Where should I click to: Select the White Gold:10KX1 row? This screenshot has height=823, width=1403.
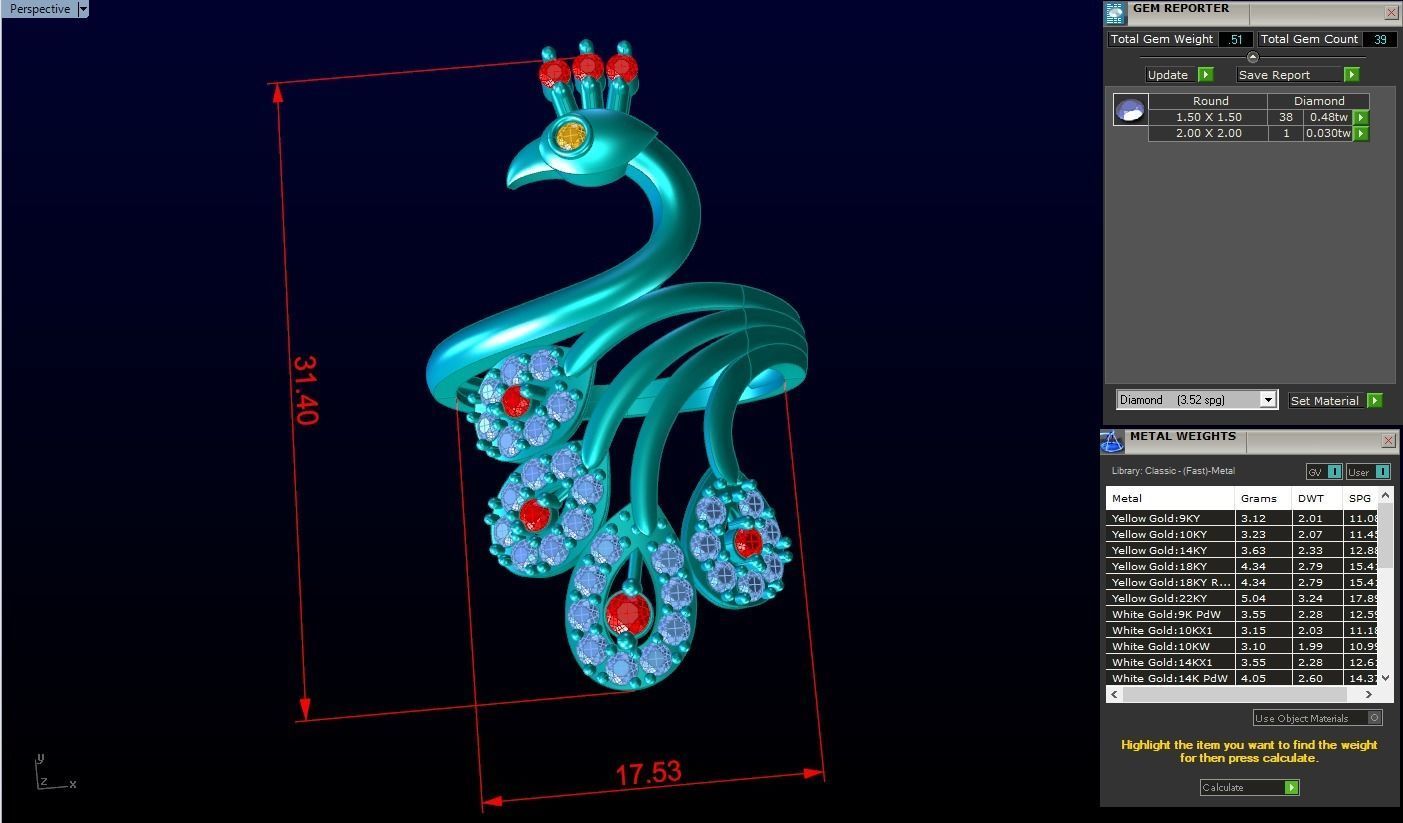[1241, 630]
